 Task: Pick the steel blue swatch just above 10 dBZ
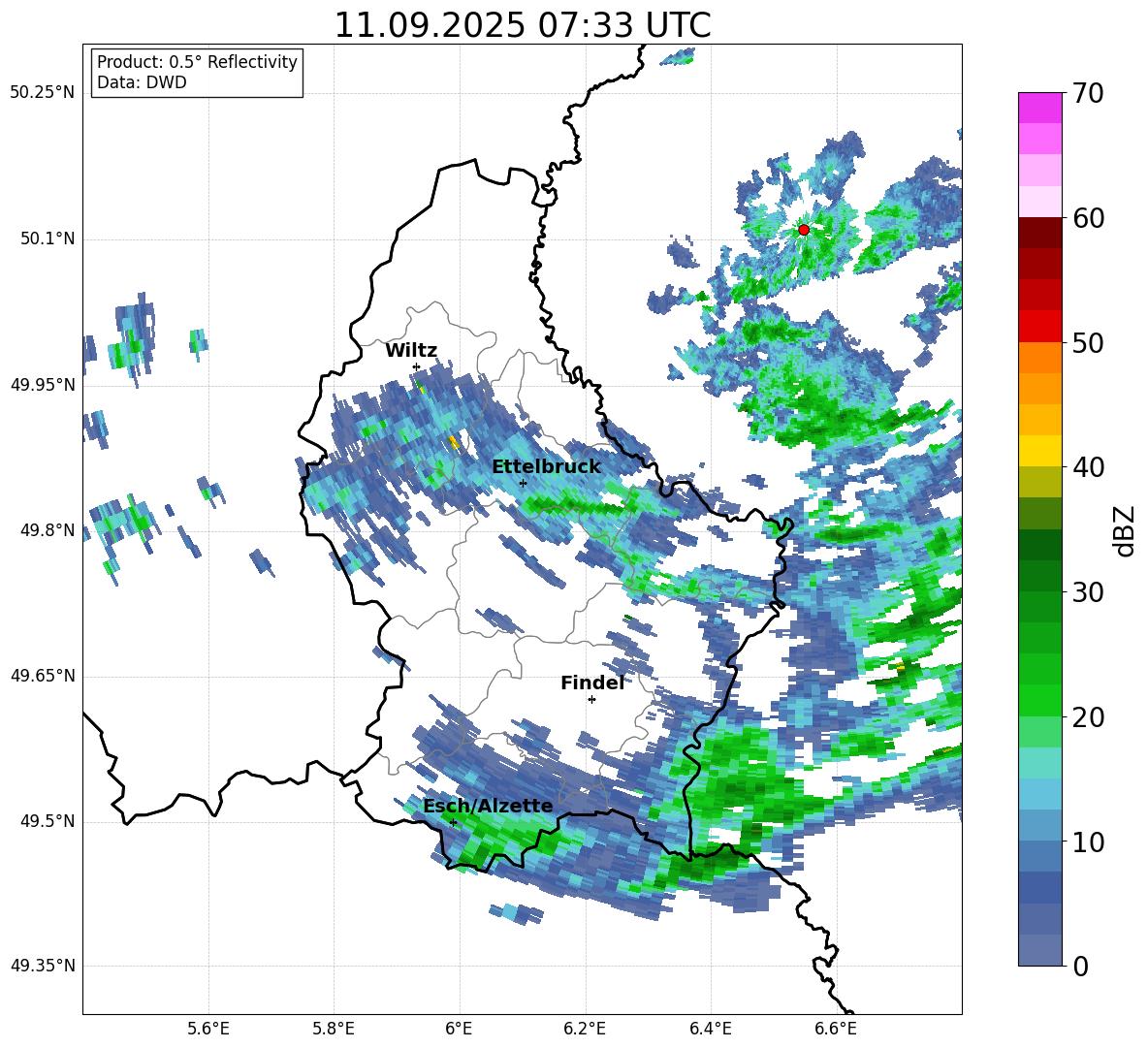tap(1039, 826)
